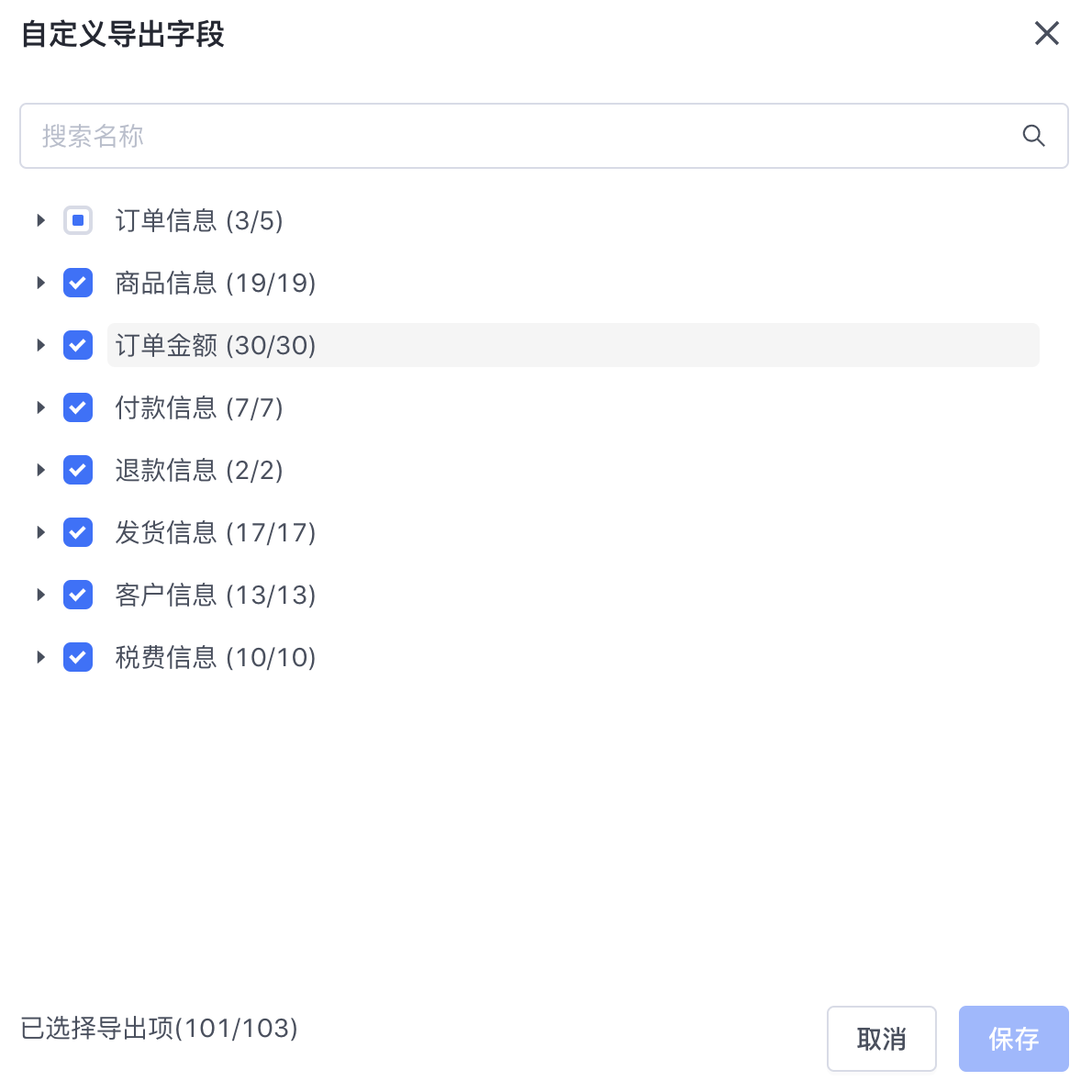Expand the 商品信息 tree node

40,283
